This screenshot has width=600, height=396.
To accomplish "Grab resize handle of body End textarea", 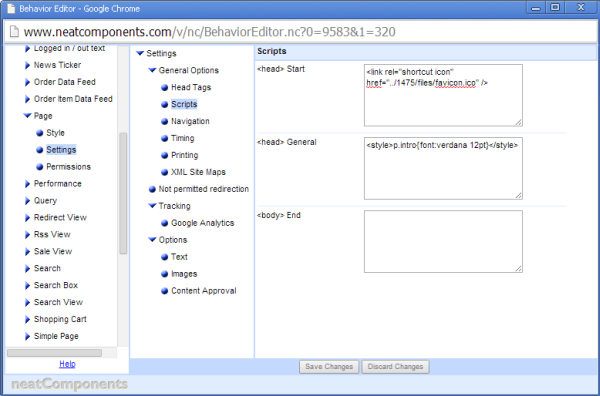I will click(518, 268).
